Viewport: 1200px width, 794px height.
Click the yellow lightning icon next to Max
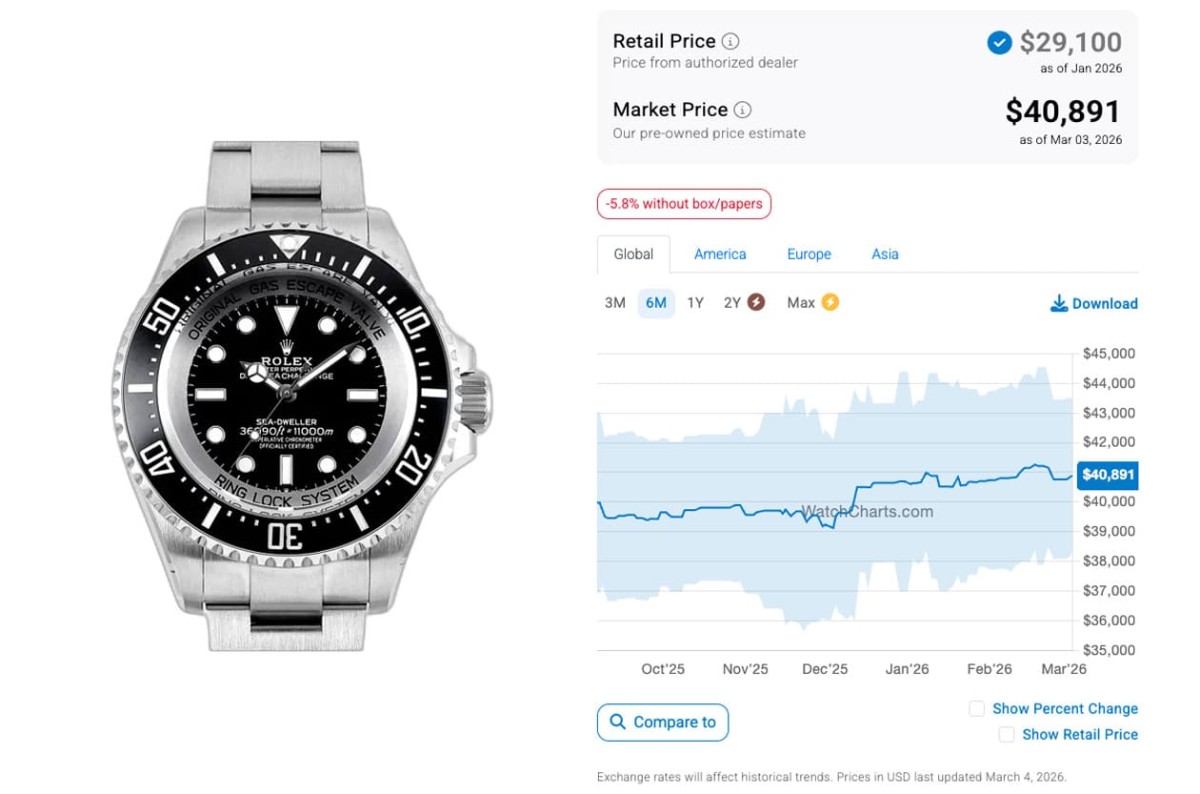[x=829, y=302]
